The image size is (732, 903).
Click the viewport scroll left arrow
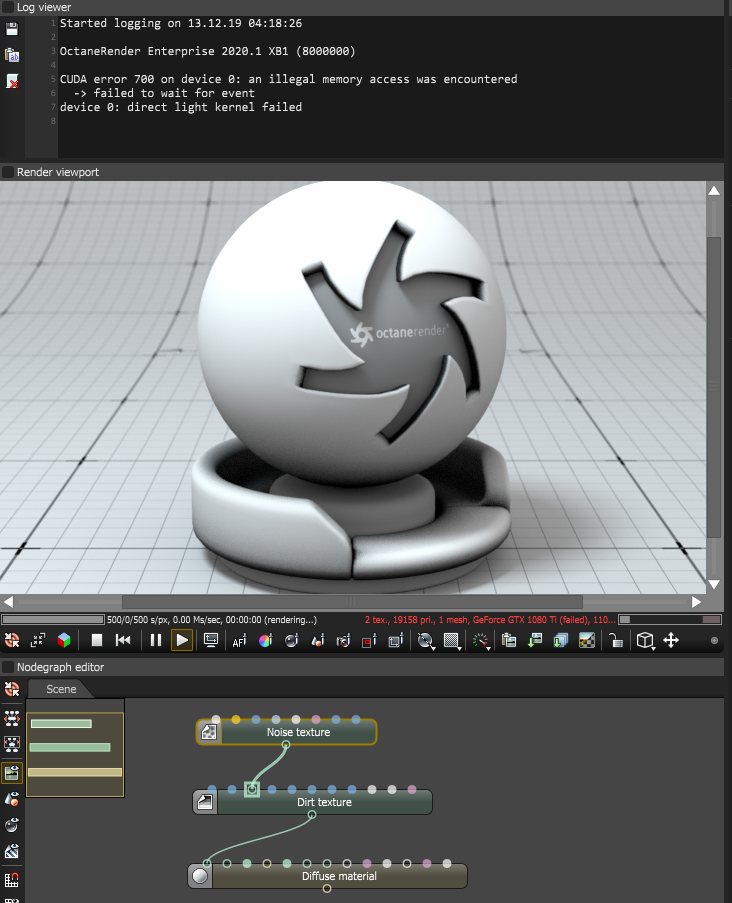pos(8,602)
